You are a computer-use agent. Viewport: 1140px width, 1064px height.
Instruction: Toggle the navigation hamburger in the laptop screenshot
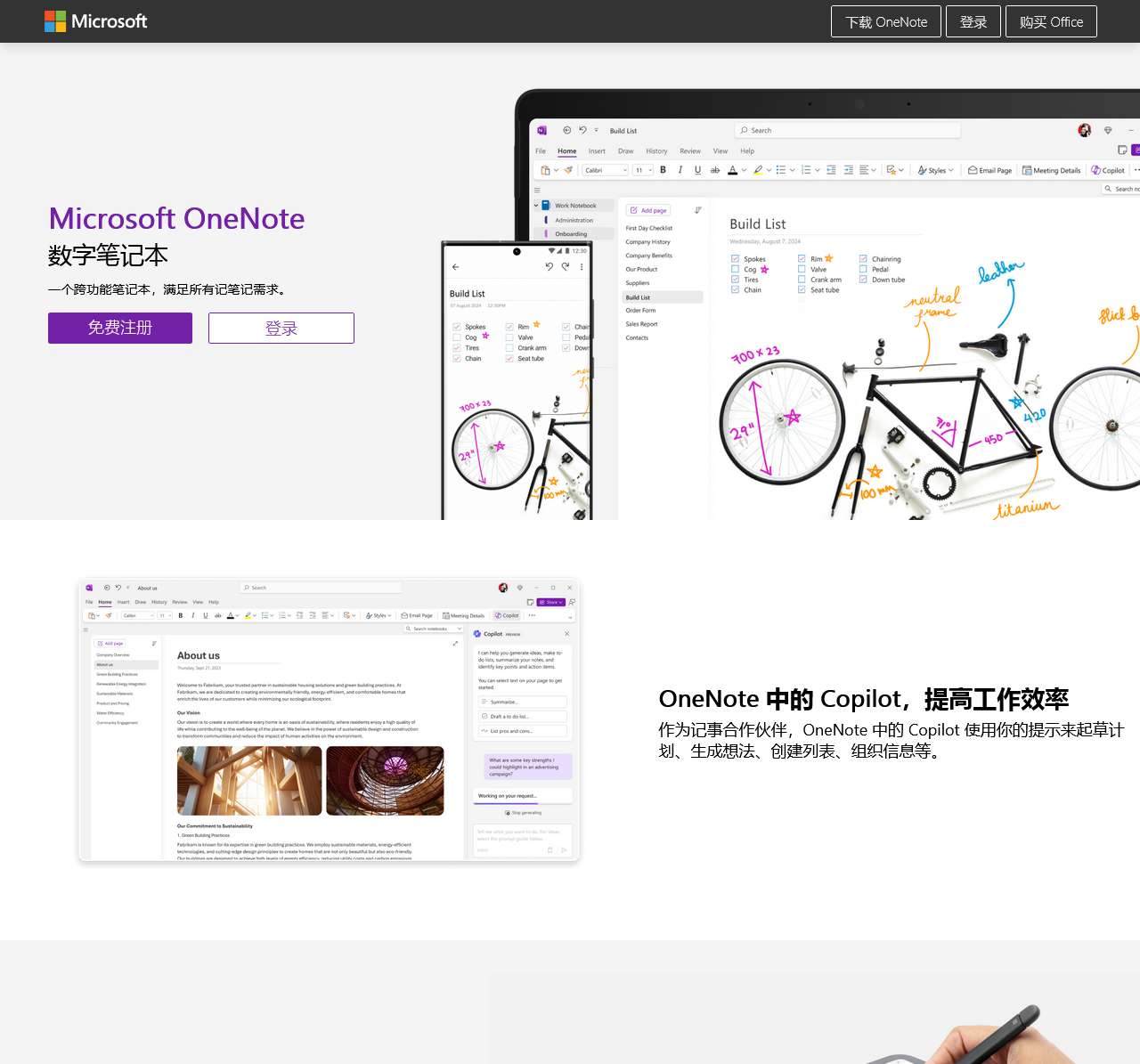tap(537, 190)
